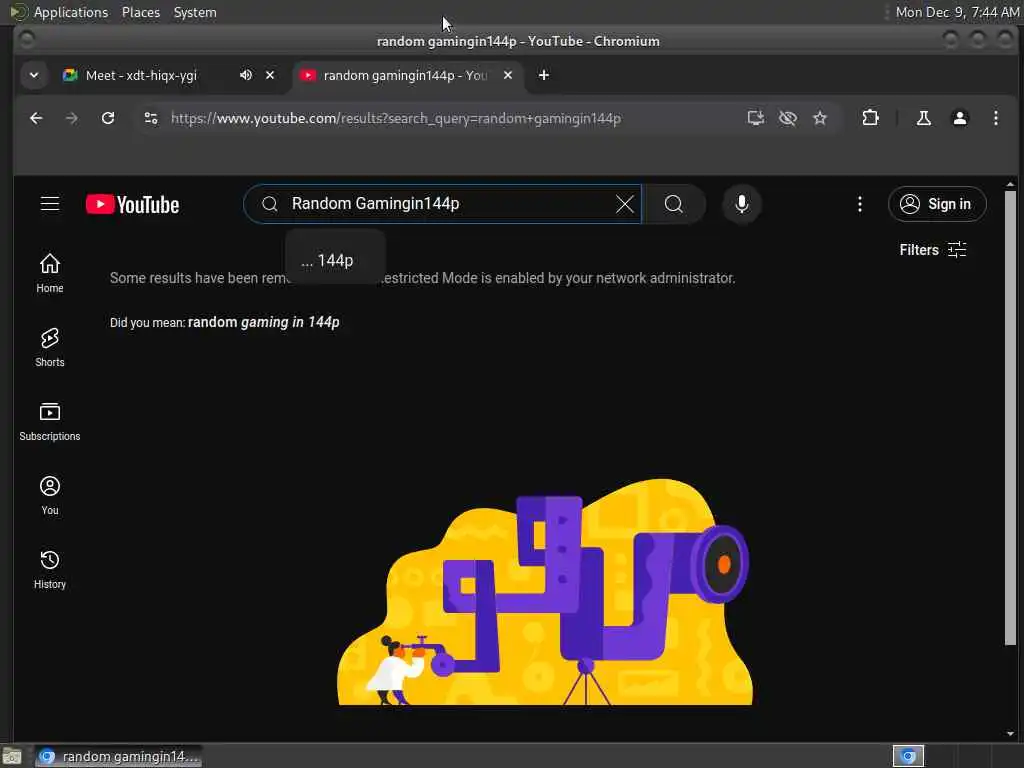Click the scroll down arrow of the scrollbar
The width and height of the screenshot is (1024, 768).
tap(1010, 734)
